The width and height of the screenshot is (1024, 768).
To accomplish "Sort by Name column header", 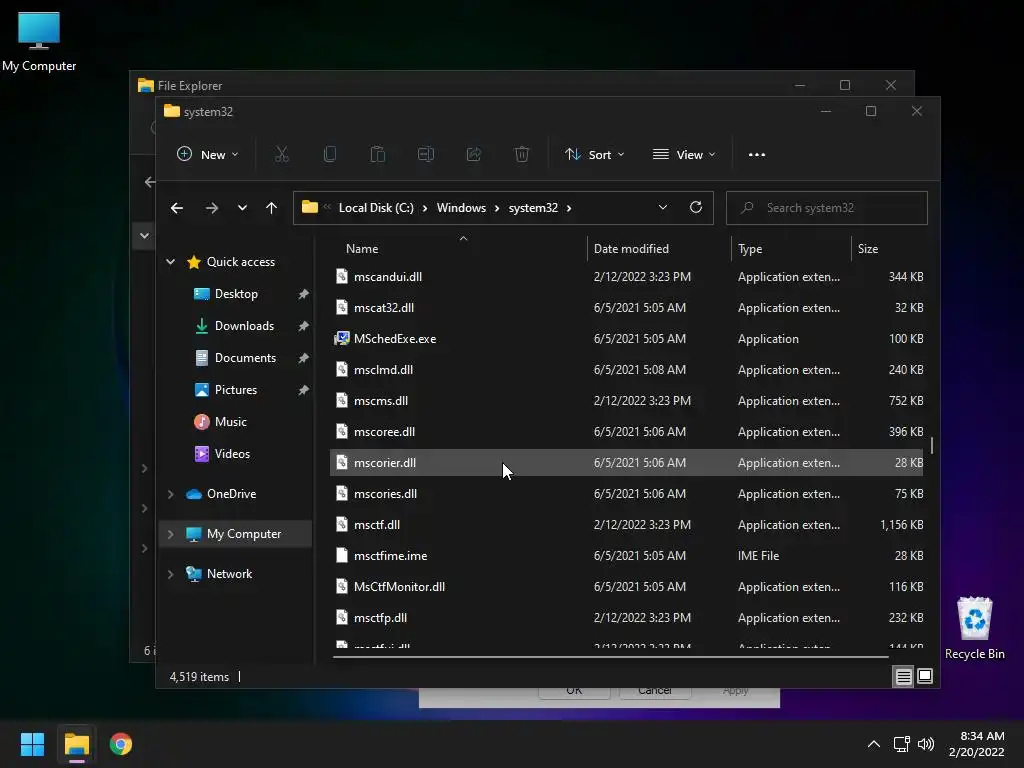I will point(362,249).
